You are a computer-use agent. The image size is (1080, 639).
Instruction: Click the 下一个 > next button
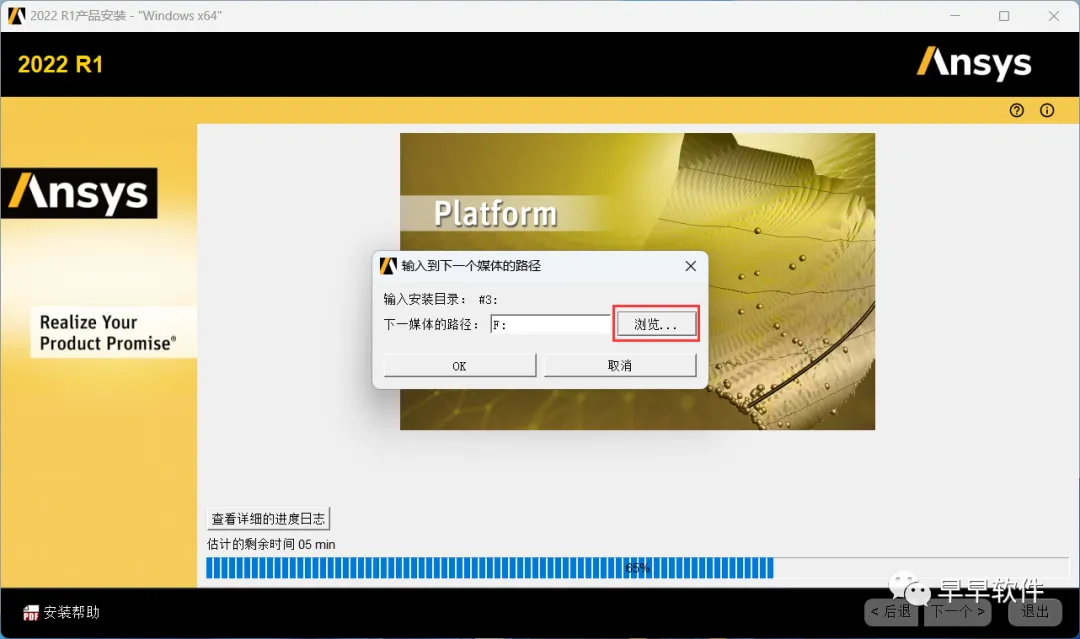click(x=957, y=611)
